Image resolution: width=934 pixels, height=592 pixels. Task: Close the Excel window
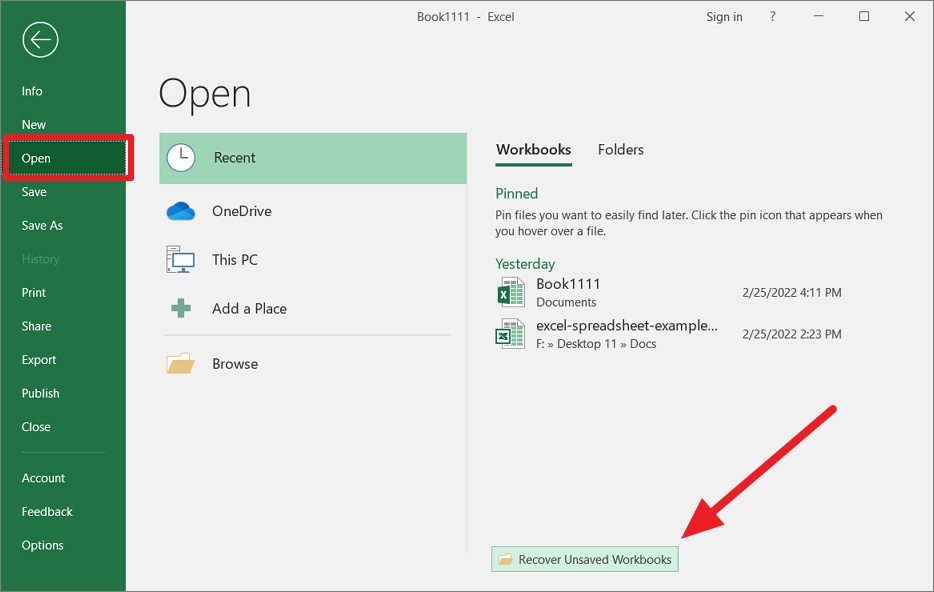910,16
